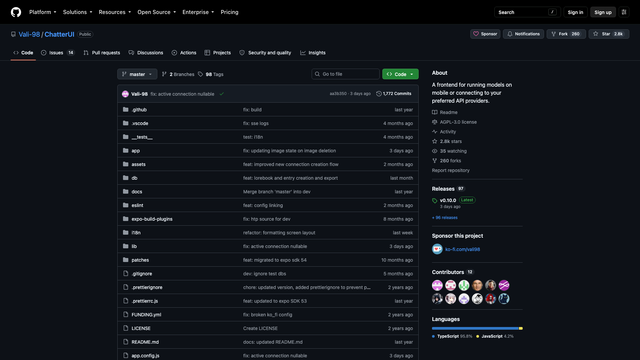Open the .github folder icon
Image resolution: width=640 pixels, height=360 pixels.
coord(126,109)
